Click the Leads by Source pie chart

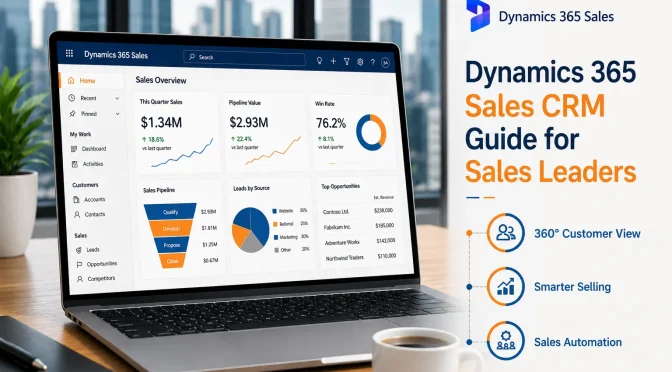[251, 230]
